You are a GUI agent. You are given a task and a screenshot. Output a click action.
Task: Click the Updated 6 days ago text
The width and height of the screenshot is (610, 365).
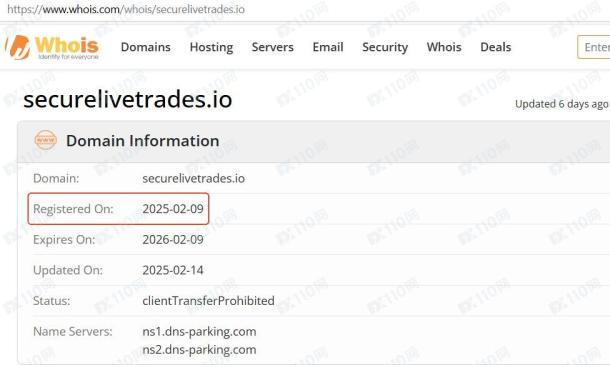(x=561, y=104)
